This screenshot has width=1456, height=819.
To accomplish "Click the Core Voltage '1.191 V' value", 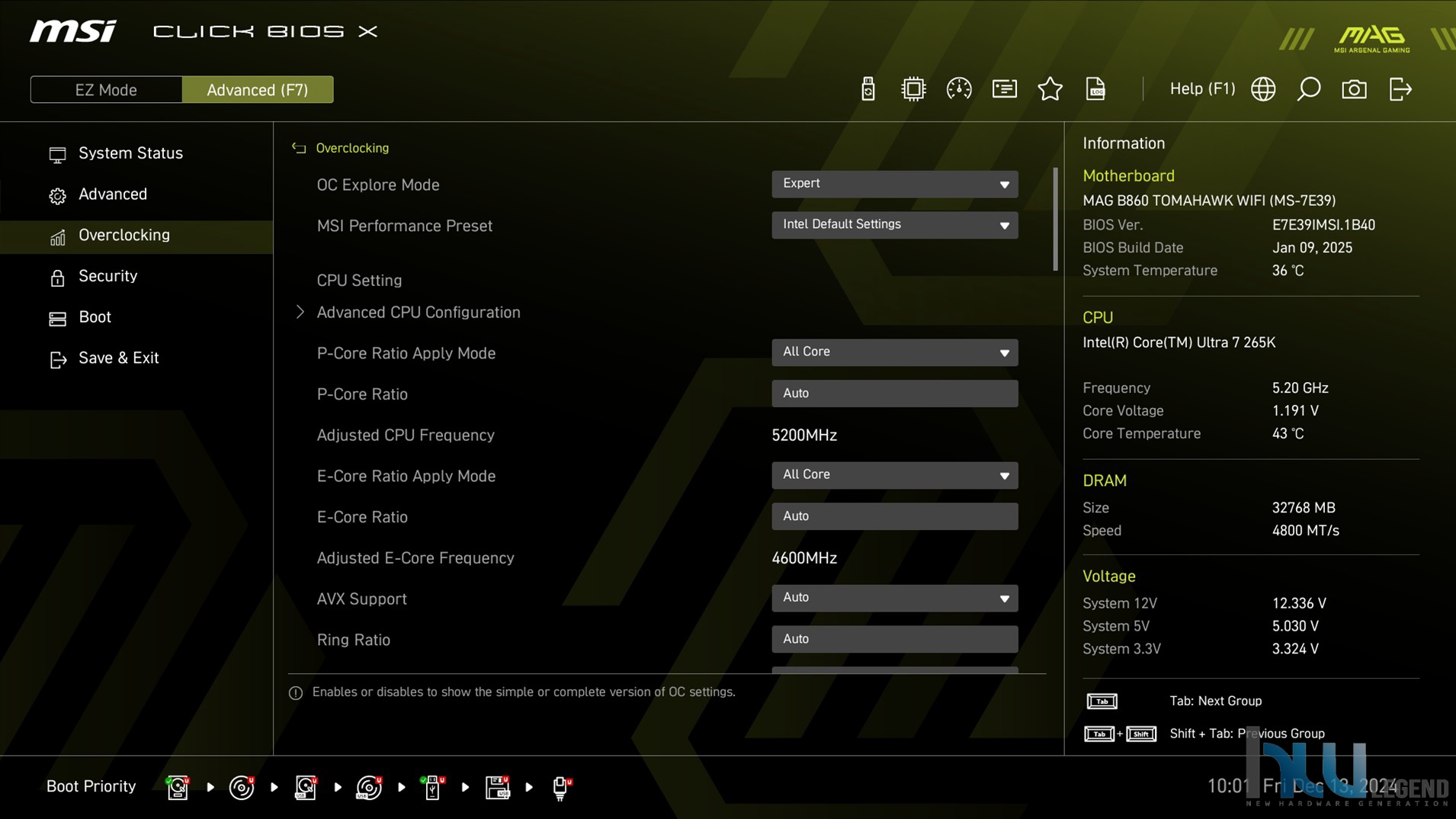I will tap(1295, 411).
